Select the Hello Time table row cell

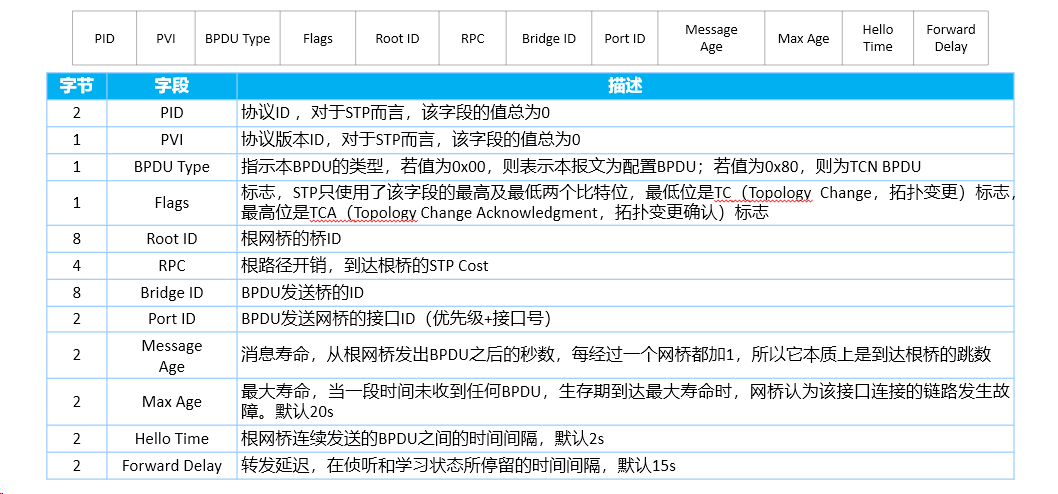(x=171, y=439)
